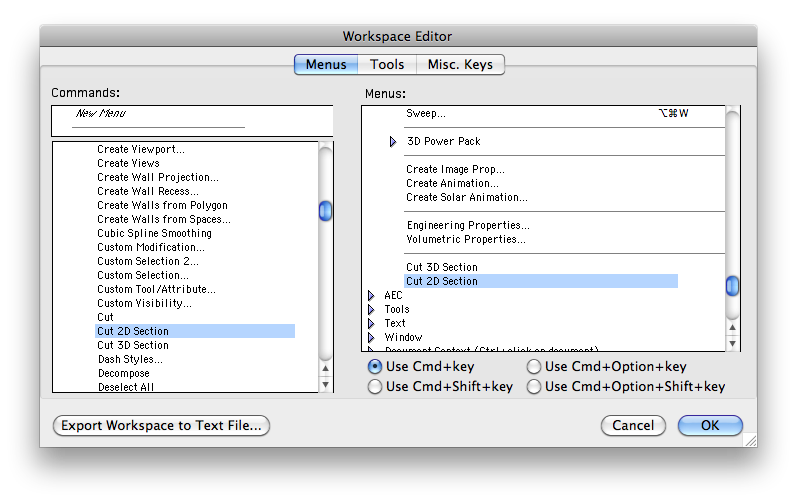Image resolution: width=797 pixels, height=502 pixels.
Task: Expand the 3D Power Pack submenu
Action: tap(393, 142)
